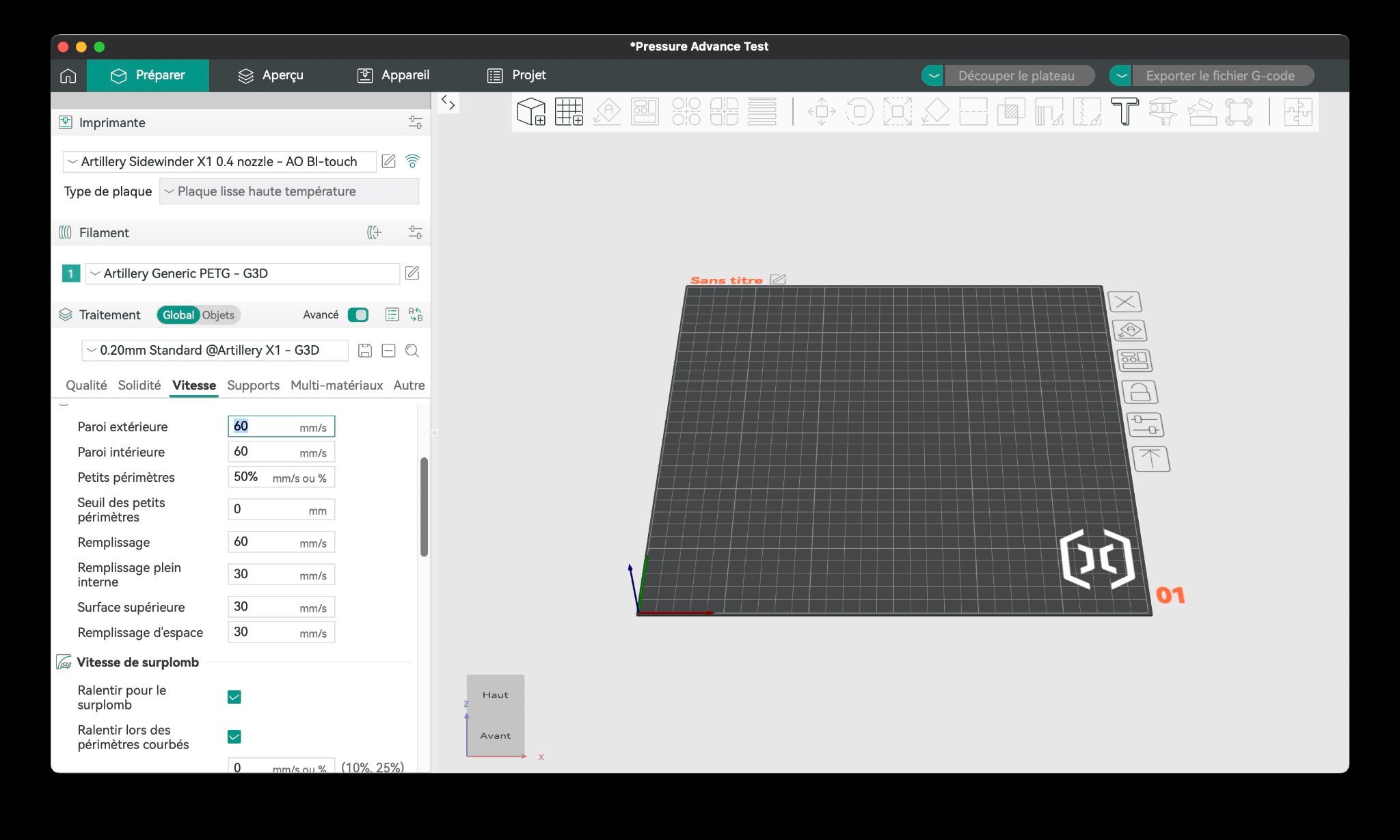The height and width of the screenshot is (840, 1400).
Task: Click Exporter le fichier G-code button
Action: click(x=1223, y=75)
